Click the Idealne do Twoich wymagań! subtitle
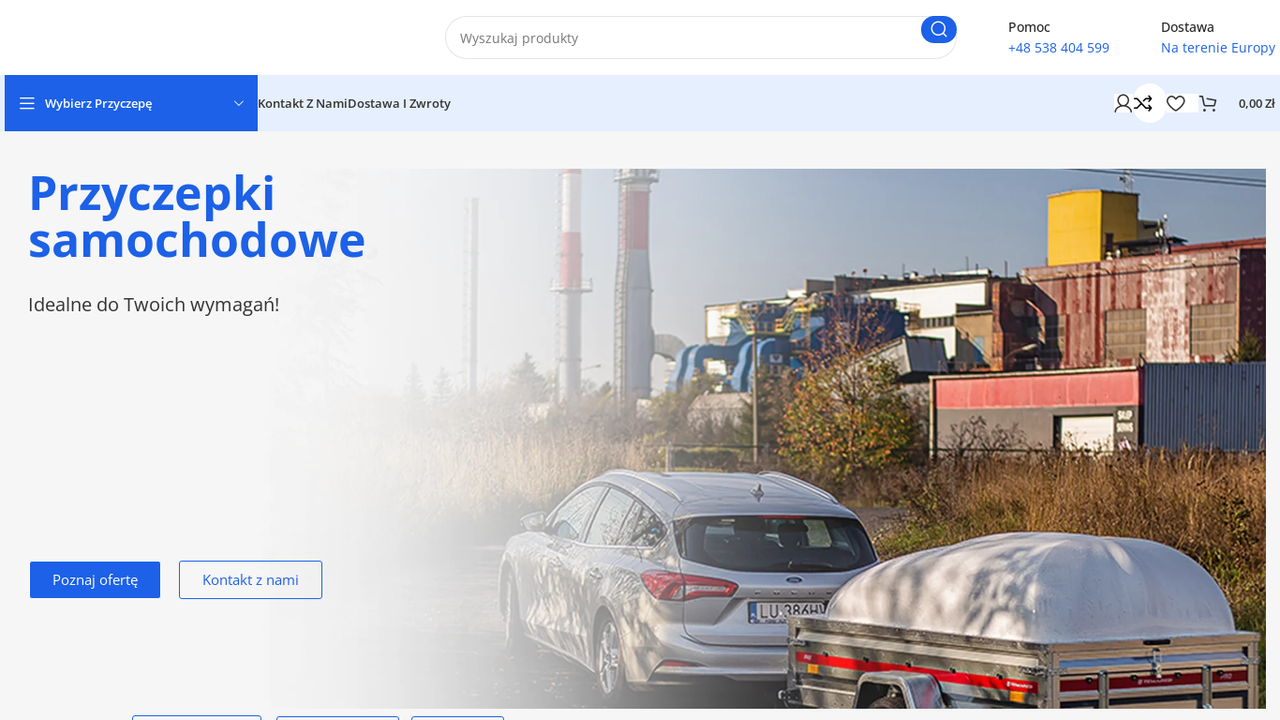The image size is (1280, 720). point(154,305)
